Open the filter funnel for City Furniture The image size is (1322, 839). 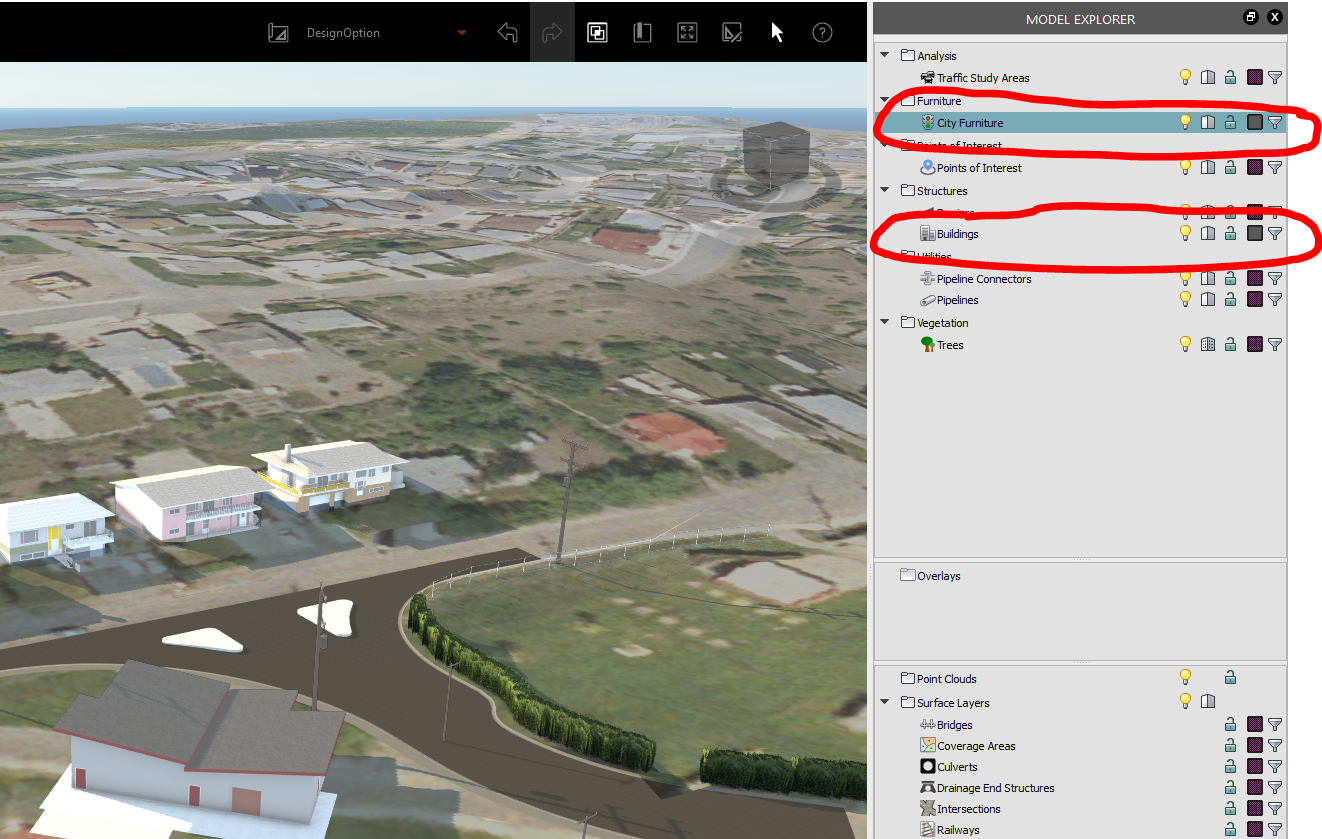pyautogui.click(x=1275, y=122)
